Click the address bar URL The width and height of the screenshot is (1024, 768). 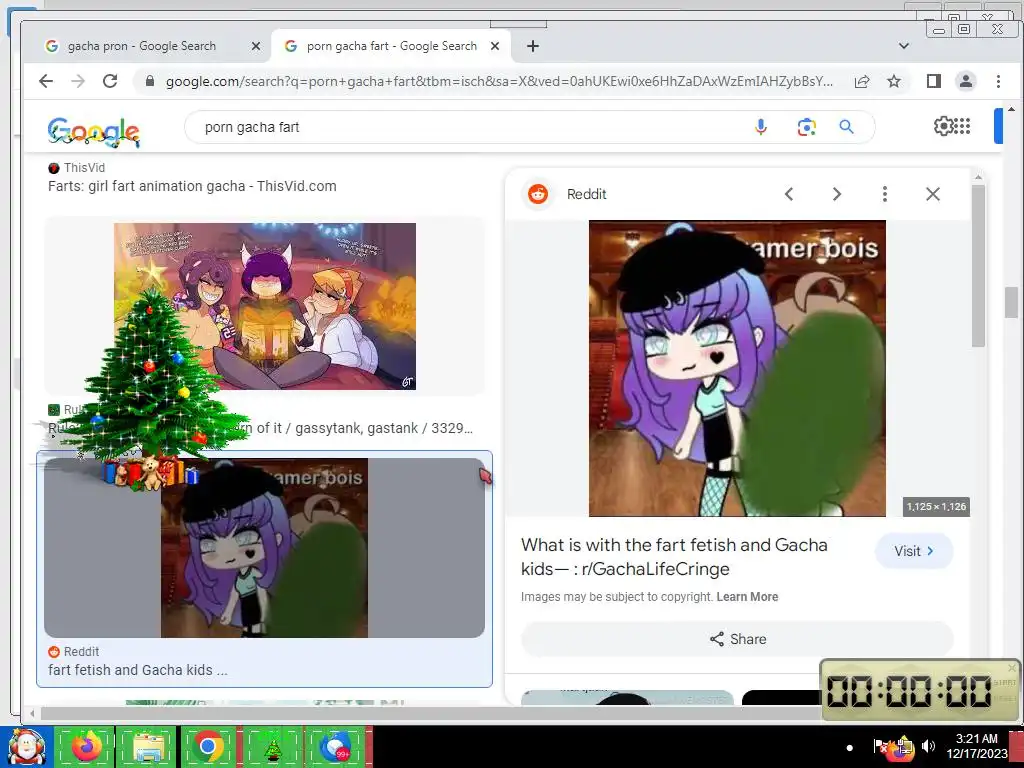click(x=499, y=81)
